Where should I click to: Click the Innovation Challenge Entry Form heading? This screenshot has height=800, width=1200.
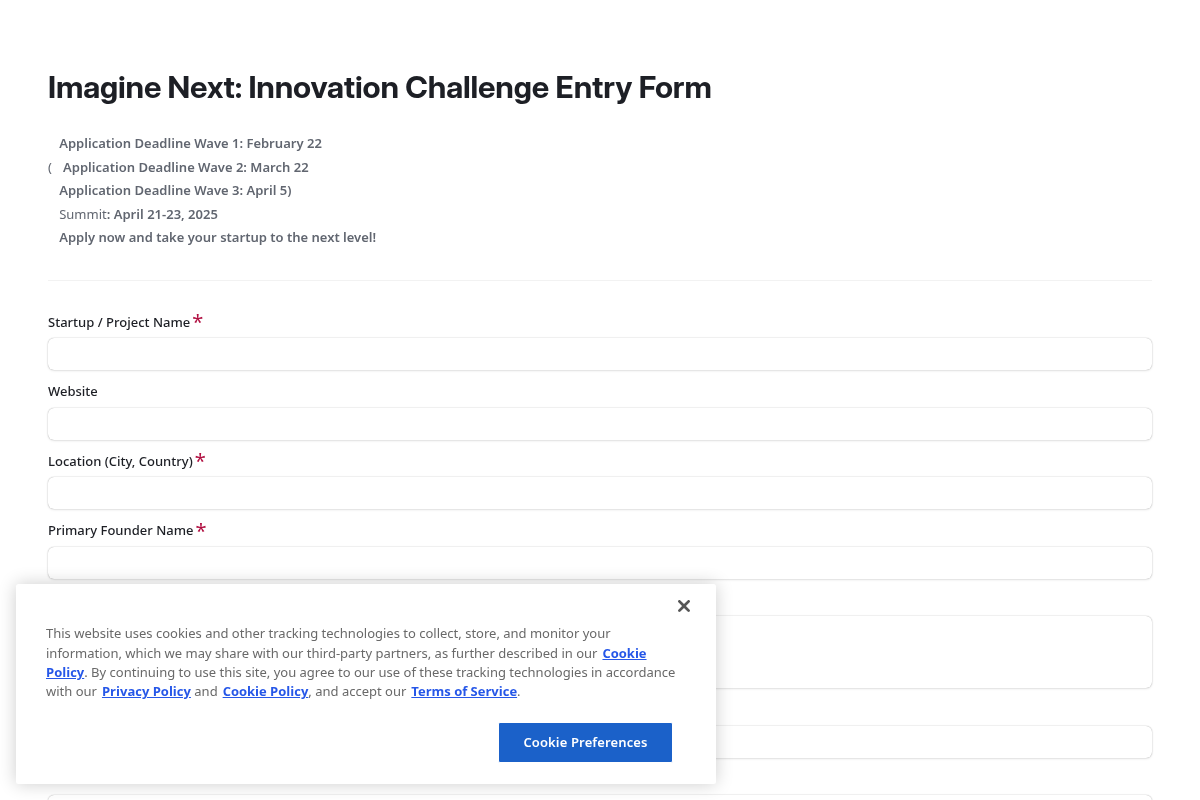tap(379, 88)
